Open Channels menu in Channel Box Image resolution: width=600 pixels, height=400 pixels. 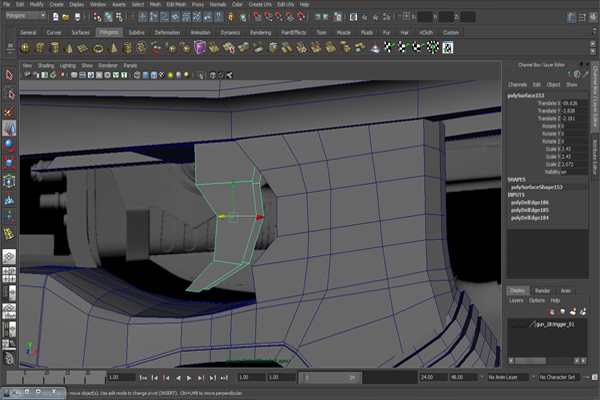517,85
